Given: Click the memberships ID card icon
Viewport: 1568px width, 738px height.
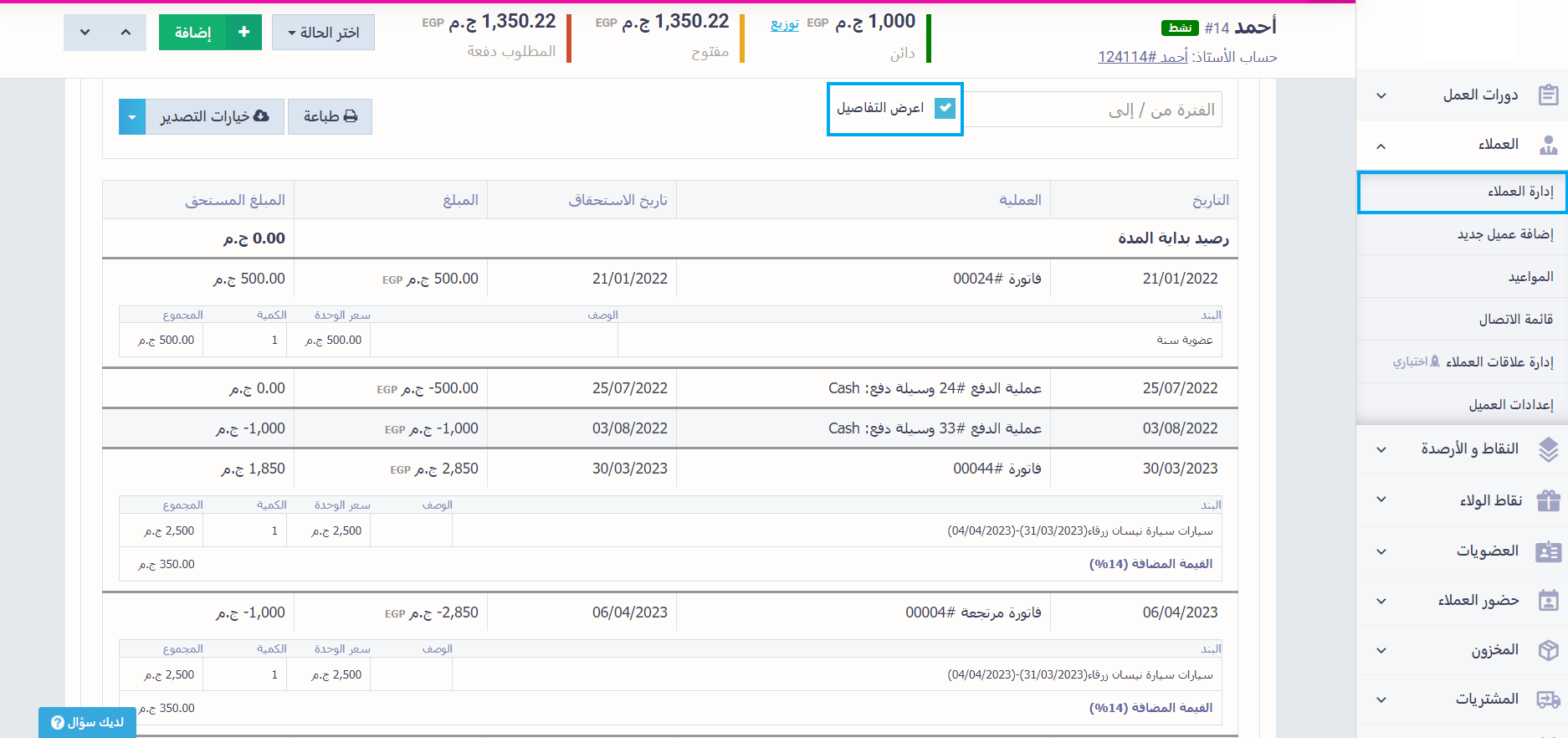Looking at the screenshot, I should click(1548, 551).
